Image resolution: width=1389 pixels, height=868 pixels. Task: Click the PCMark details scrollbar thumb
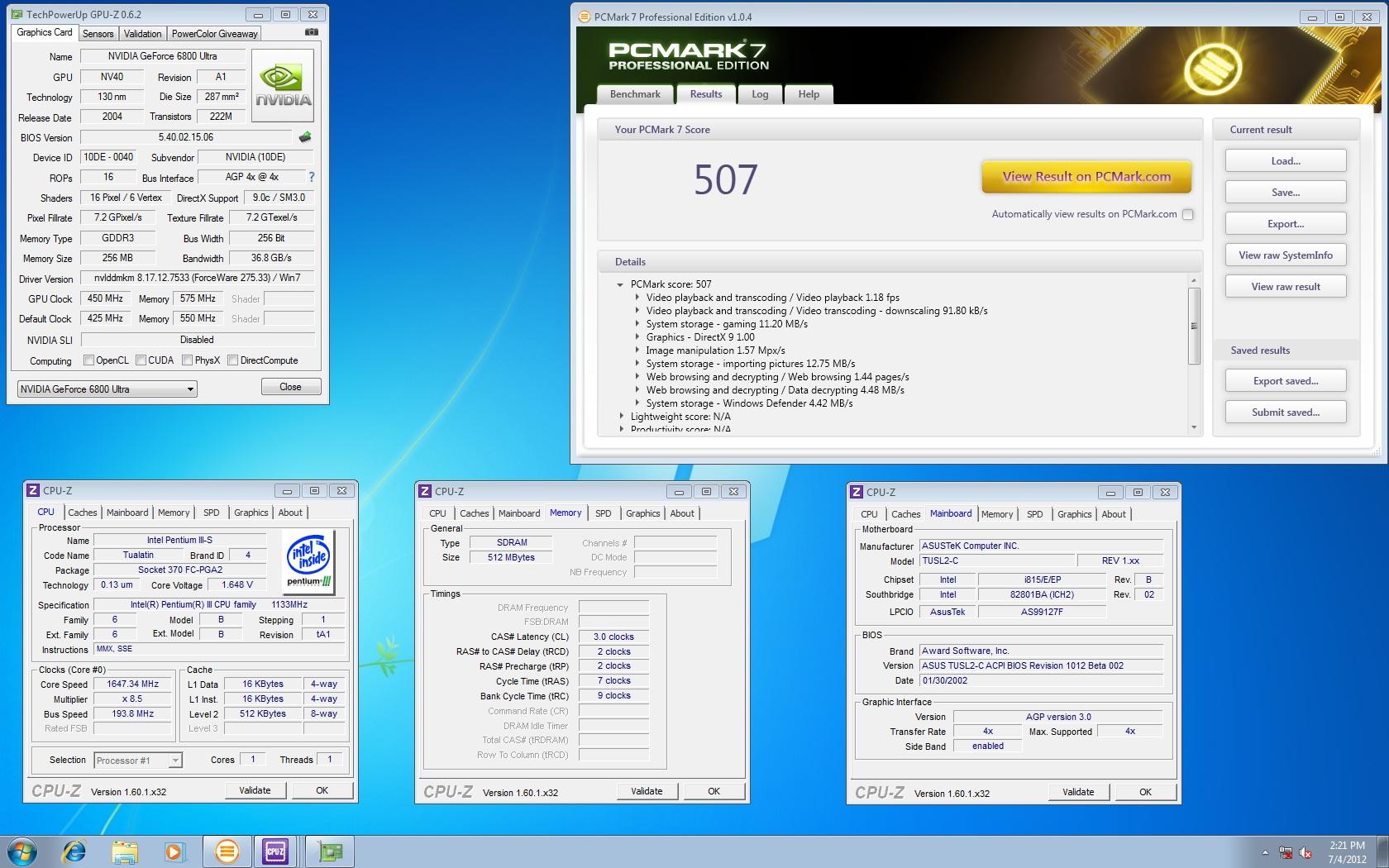(x=1194, y=326)
